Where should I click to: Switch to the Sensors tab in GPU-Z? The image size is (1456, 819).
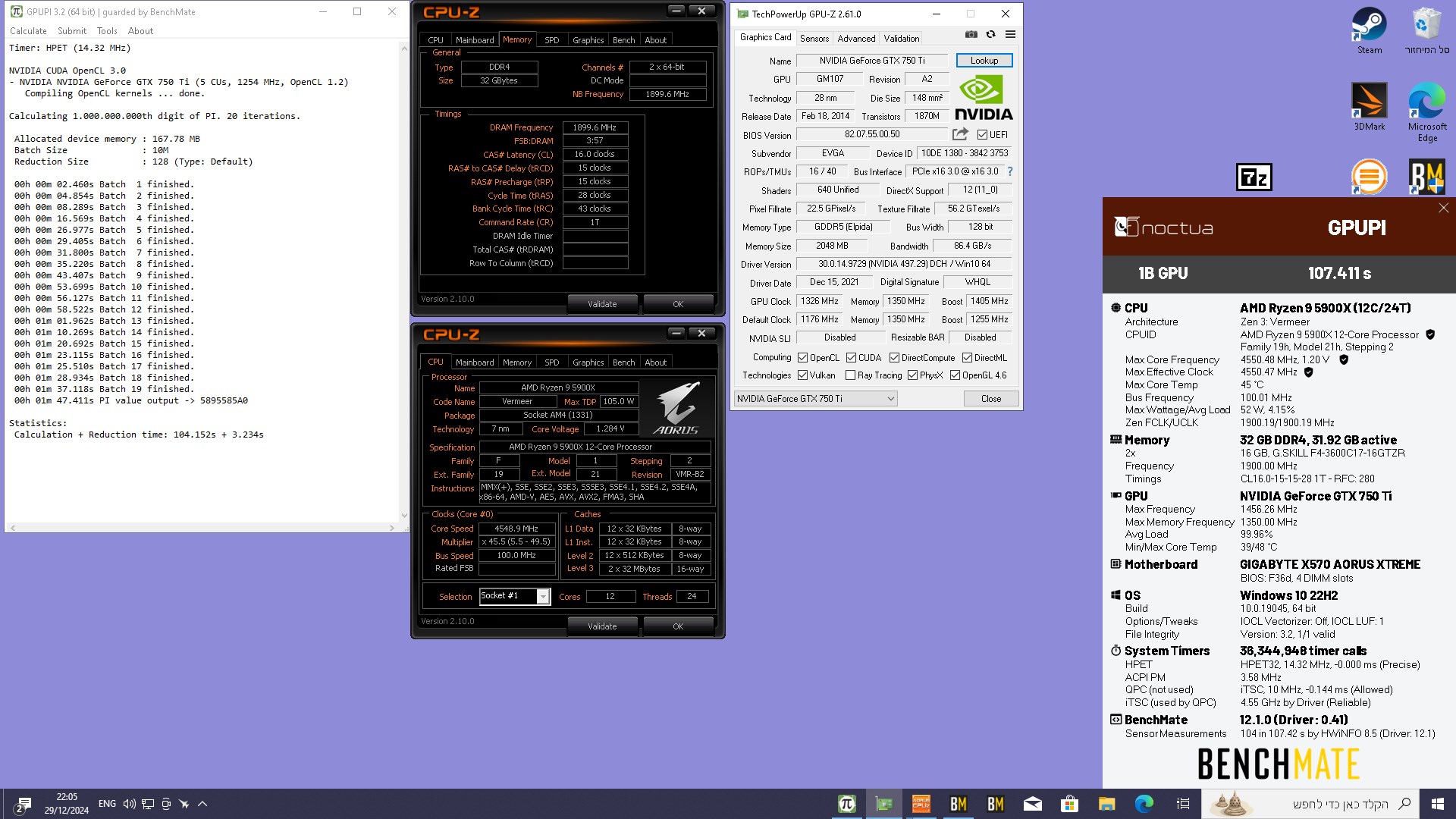click(x=814, y=39)
